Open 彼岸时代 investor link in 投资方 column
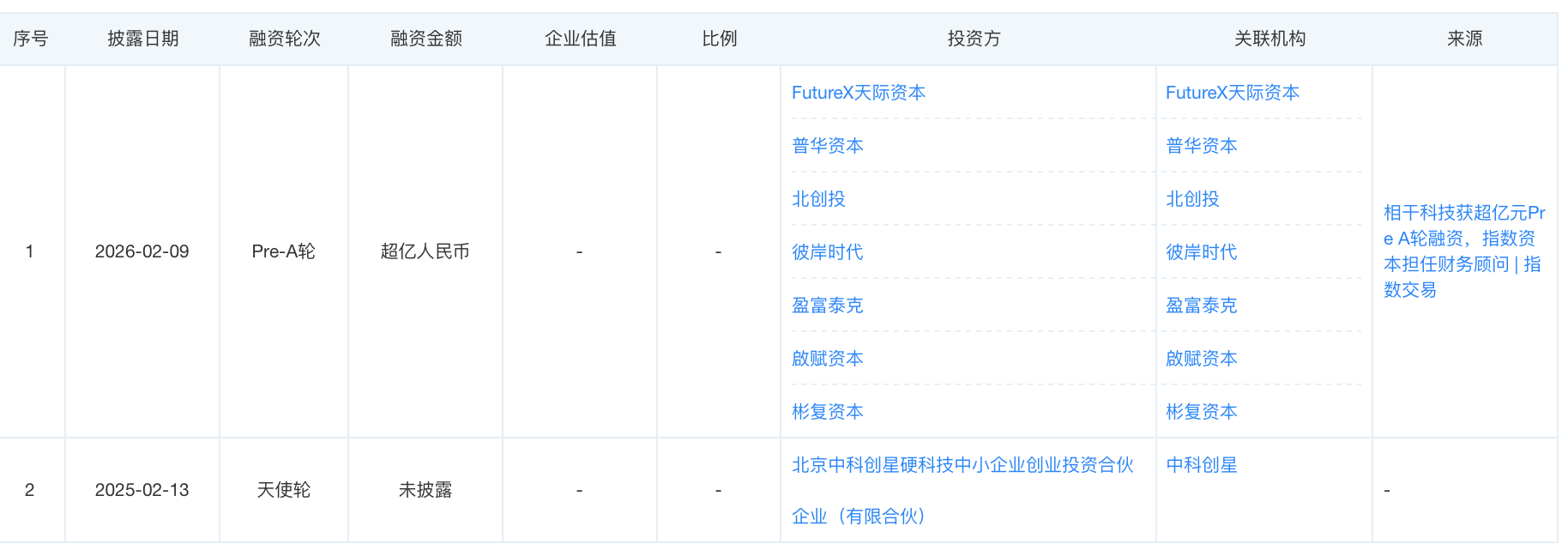The width and height of the screenshot is (1568, 544). point(827,252)
